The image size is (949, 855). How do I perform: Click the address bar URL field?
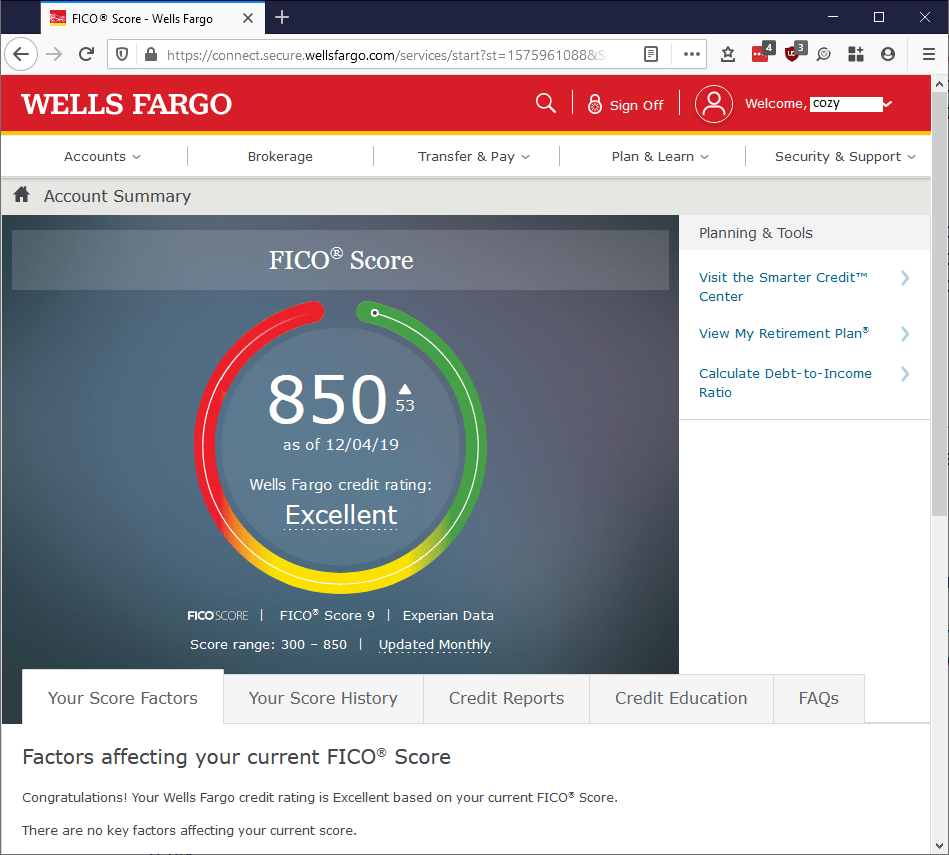tap(387, 55)
